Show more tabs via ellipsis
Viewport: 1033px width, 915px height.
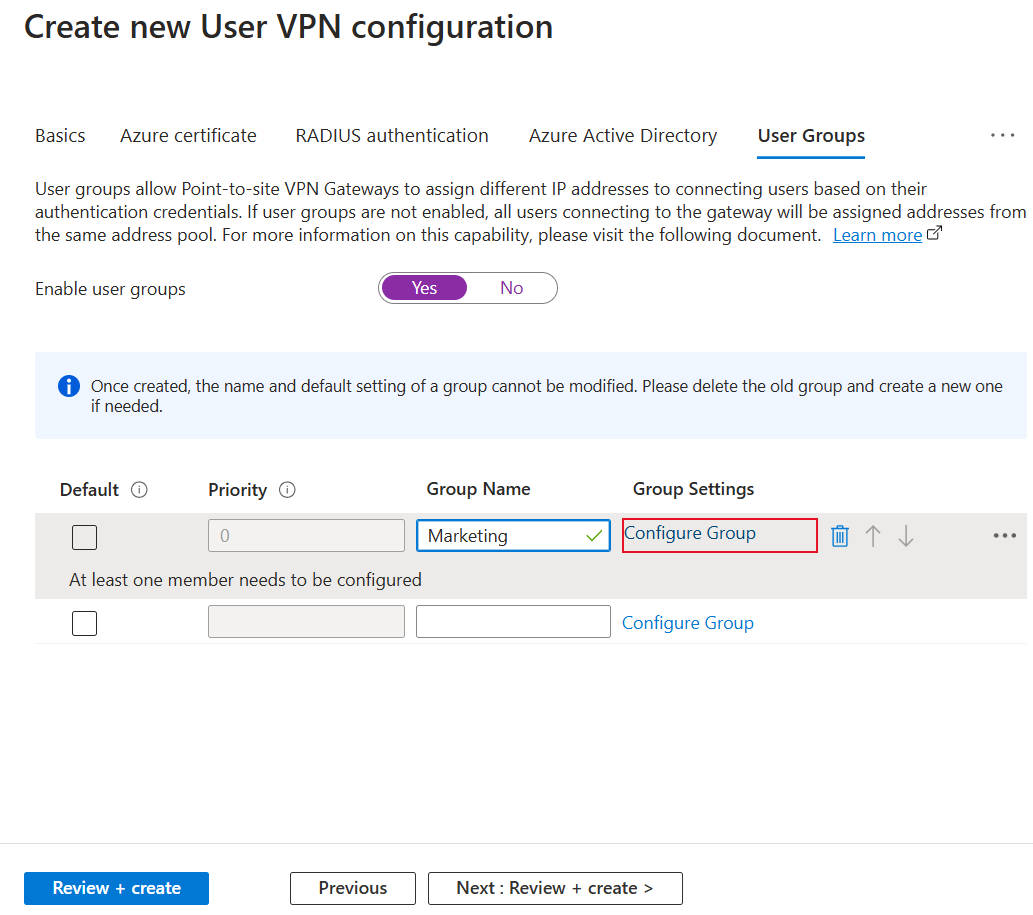pos(1002,135)
